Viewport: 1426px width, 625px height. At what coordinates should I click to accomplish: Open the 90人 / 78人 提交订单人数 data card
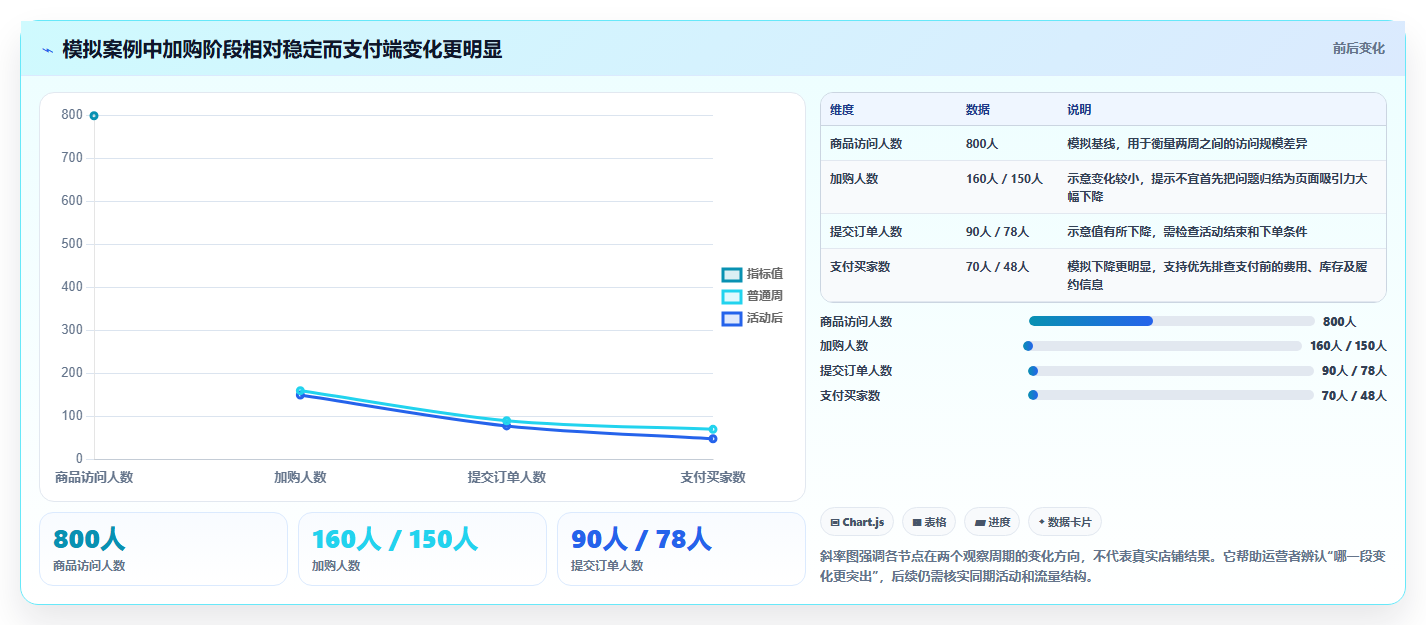681,549
